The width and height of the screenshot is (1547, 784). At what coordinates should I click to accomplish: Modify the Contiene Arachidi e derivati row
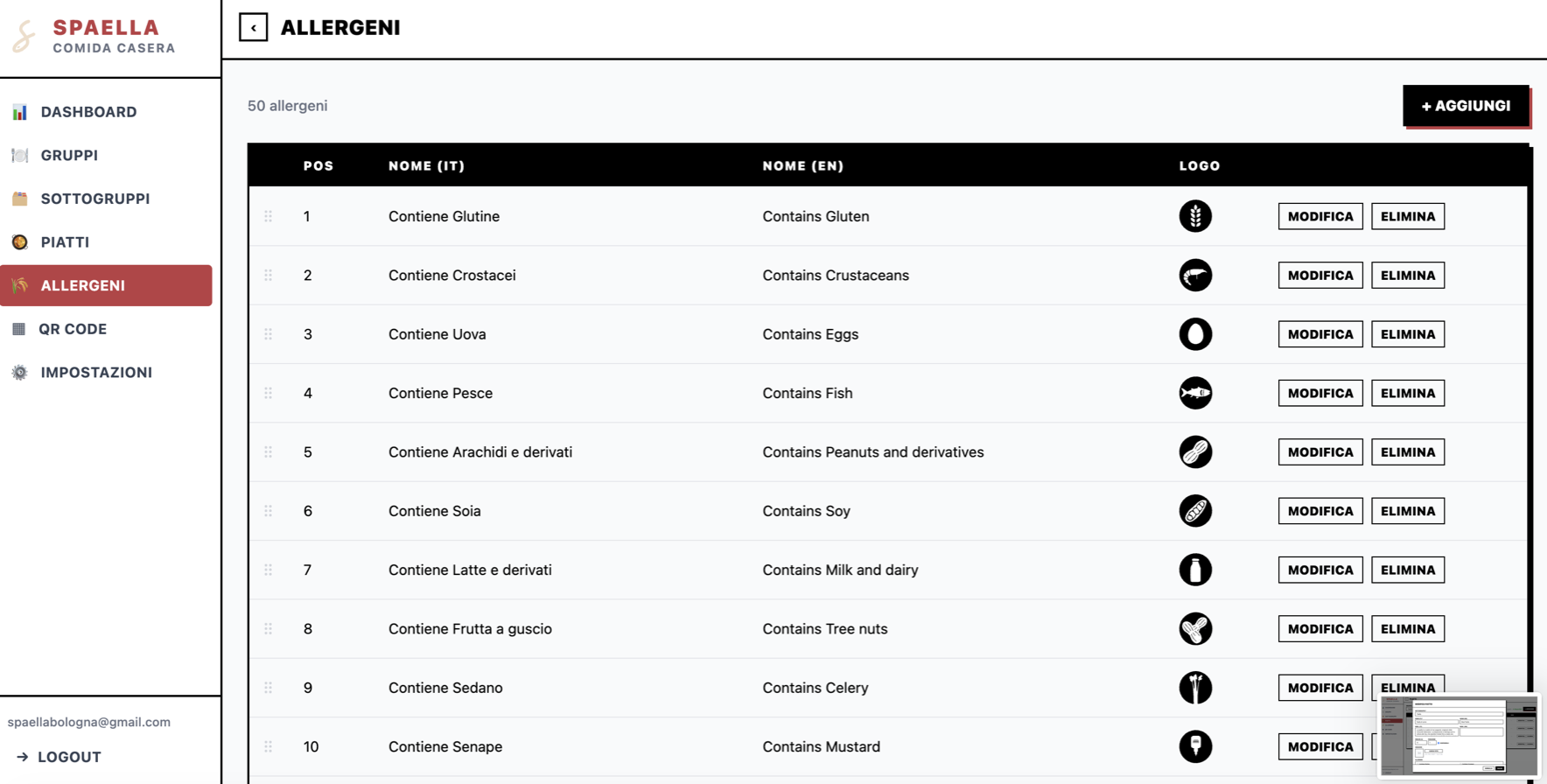(x=1320, y=452)
